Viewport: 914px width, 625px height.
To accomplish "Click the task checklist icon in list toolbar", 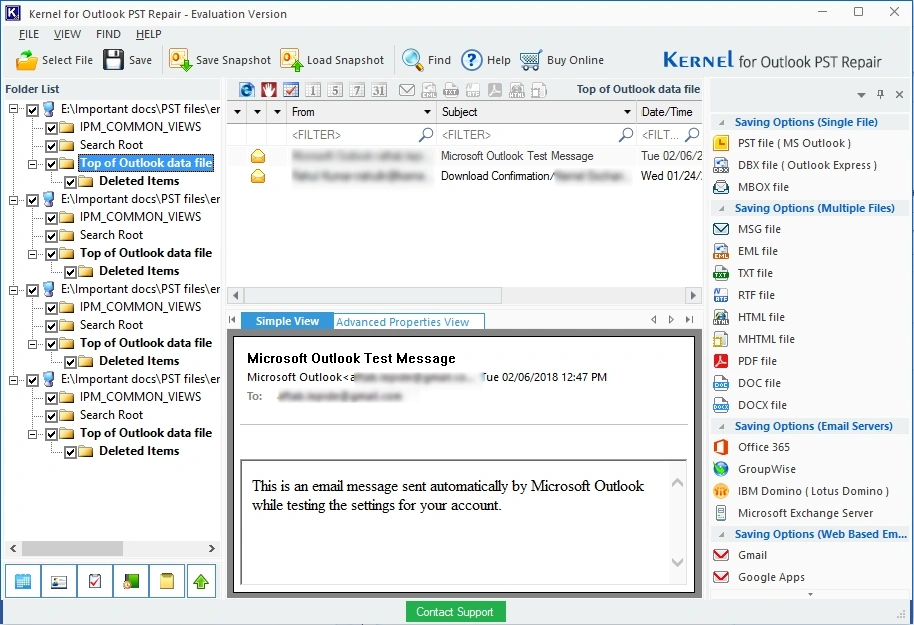I will point(290,90).
